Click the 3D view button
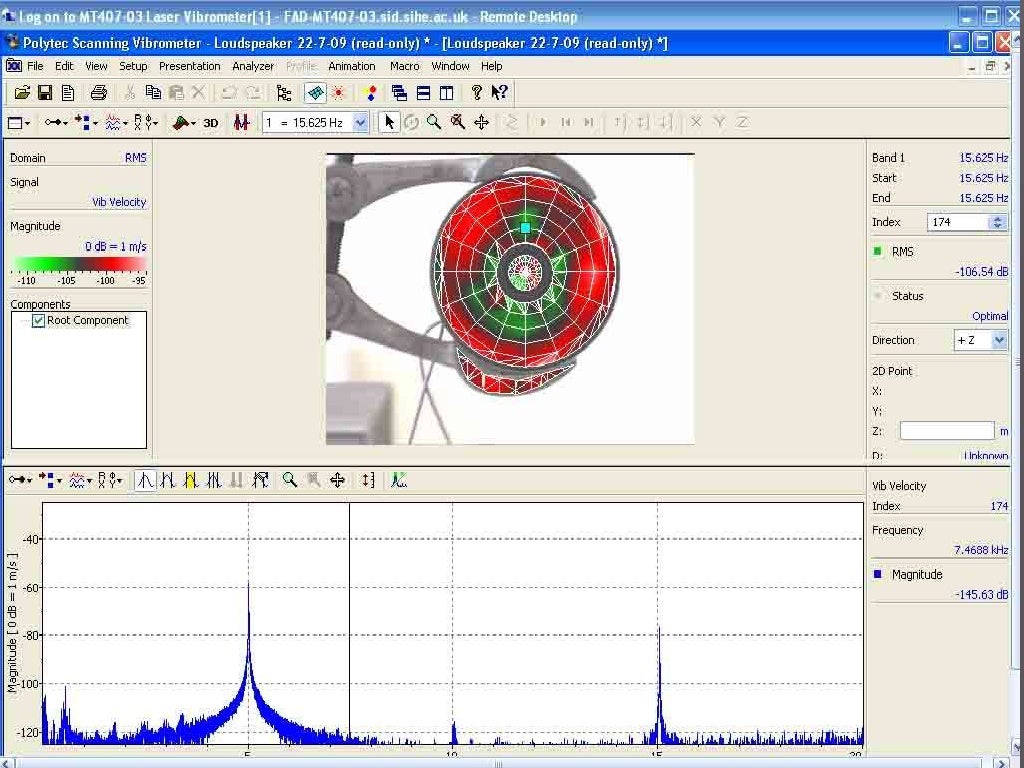 click(x=211, y=123)
